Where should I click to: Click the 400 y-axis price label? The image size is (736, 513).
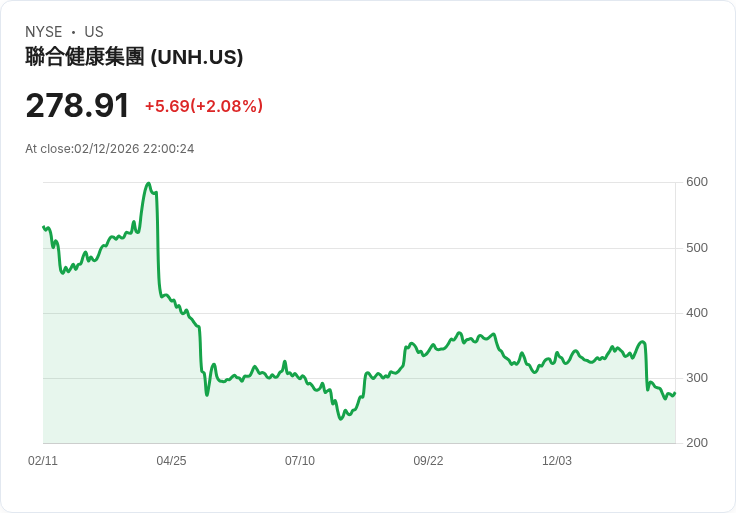click(697, 313)
